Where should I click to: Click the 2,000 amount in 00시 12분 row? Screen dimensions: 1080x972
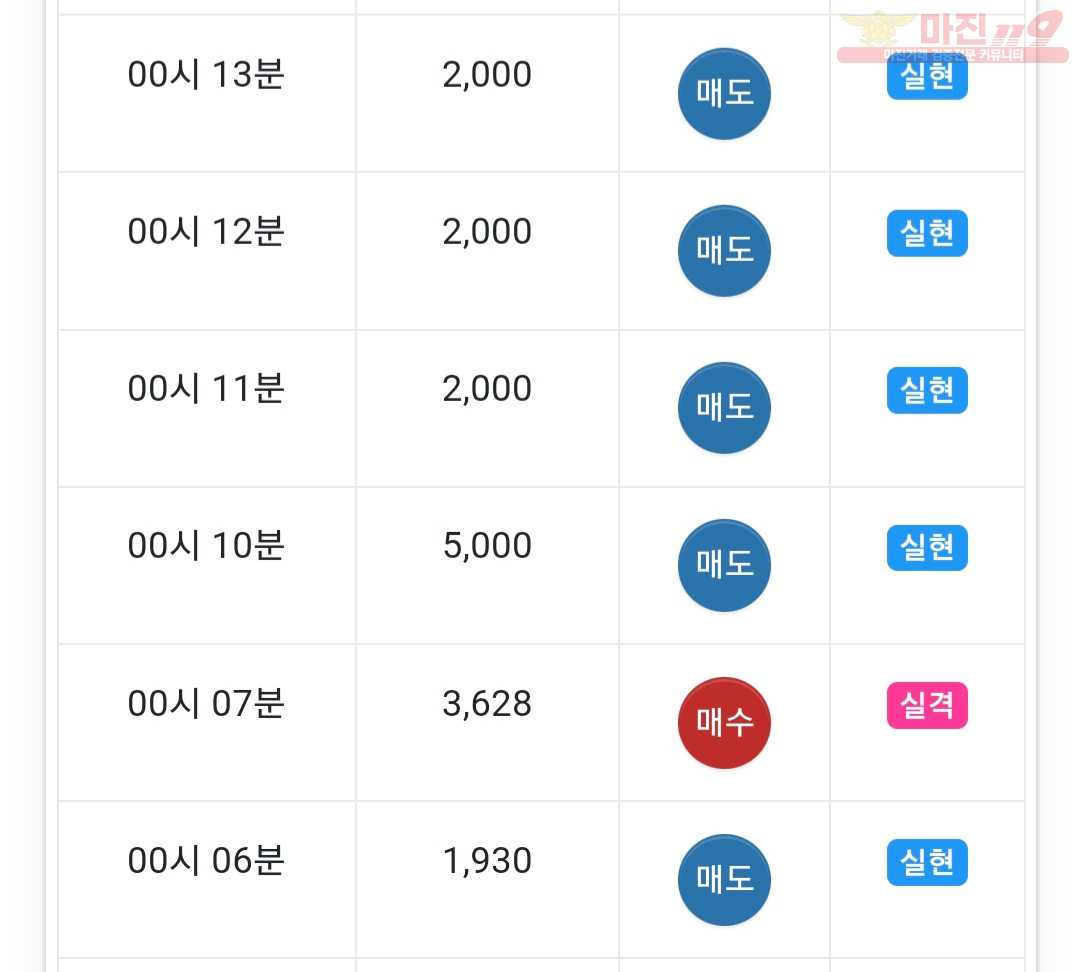487,231
